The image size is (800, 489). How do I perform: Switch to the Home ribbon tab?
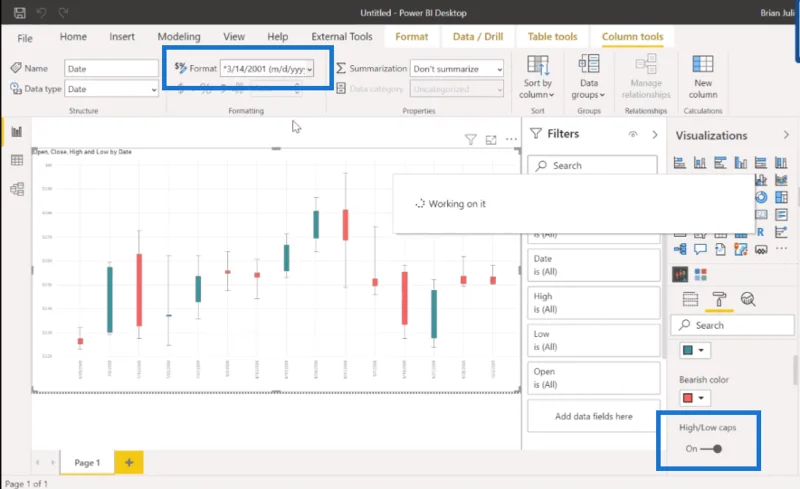pos(73,37)
